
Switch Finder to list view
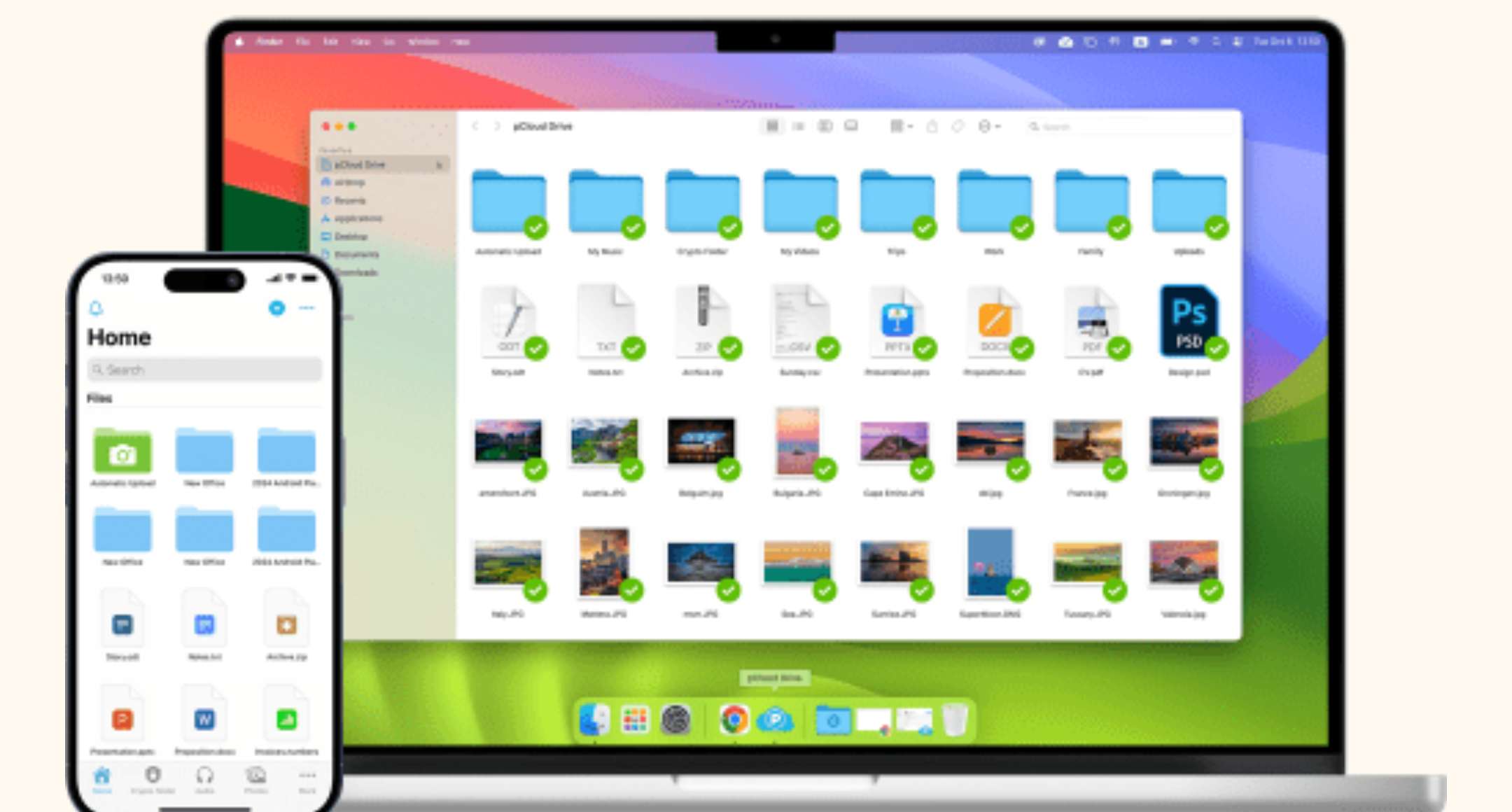[x=798, y=127]
